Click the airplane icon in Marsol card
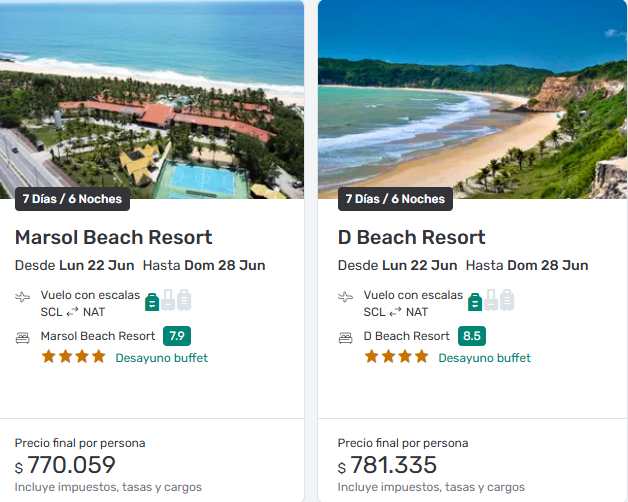This screenshot has width=628, height=502. [23, 297]
